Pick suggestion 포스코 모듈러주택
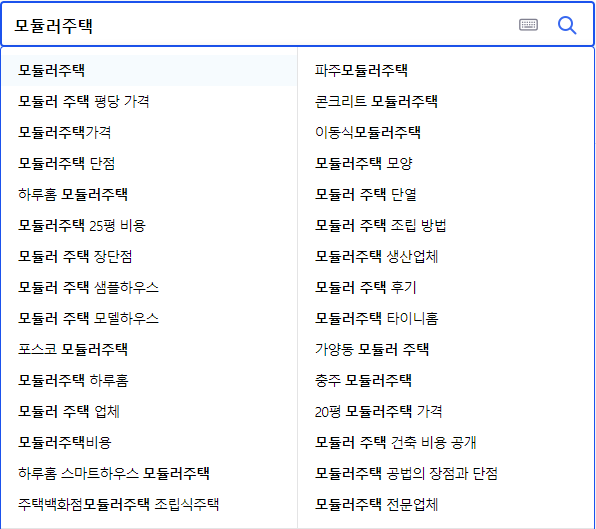Image resolution: width=596 pixels, height=529 pixels. point(73,349)
